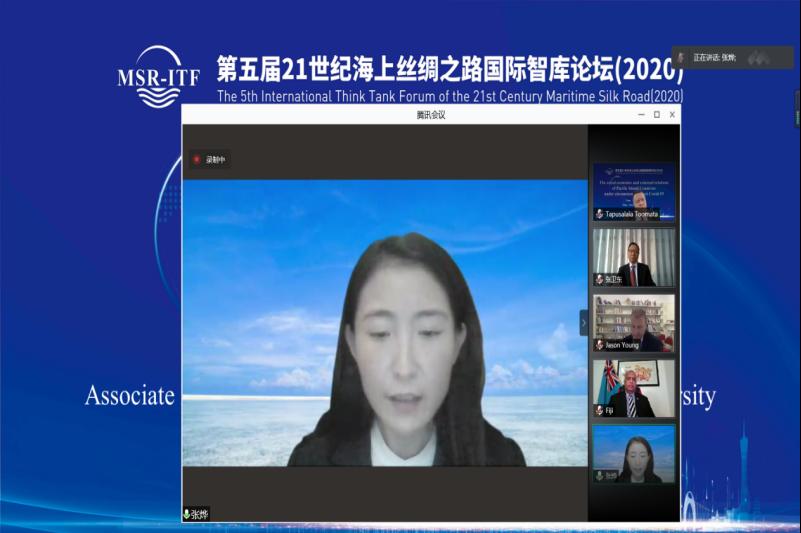
Task: Click microphone icon on Tapusalaia Toomata's tile
Action: (x=599, y=214)
